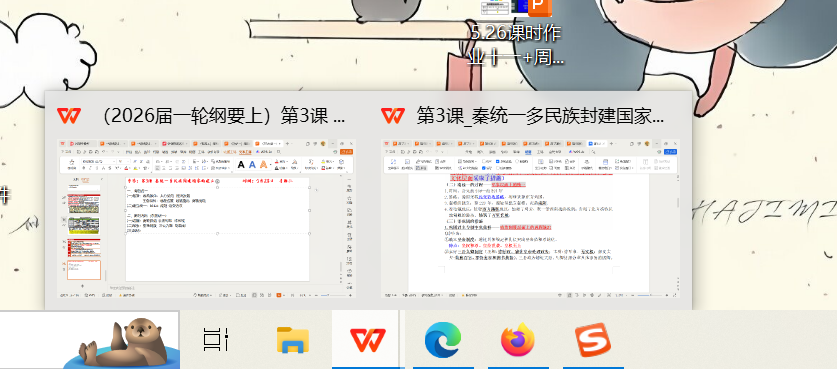Open File Explorer from the taskbar
Screen dimensions: 837x369
click(x=293, y=340)
